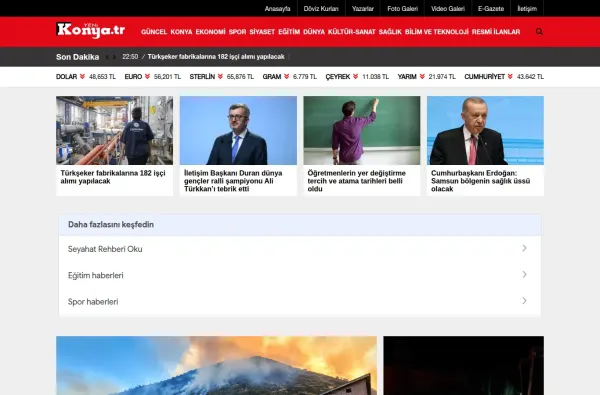Screen dimensions: 600x395
Task: Open factory worker photo thumbnail
Action: click(114, 131)
